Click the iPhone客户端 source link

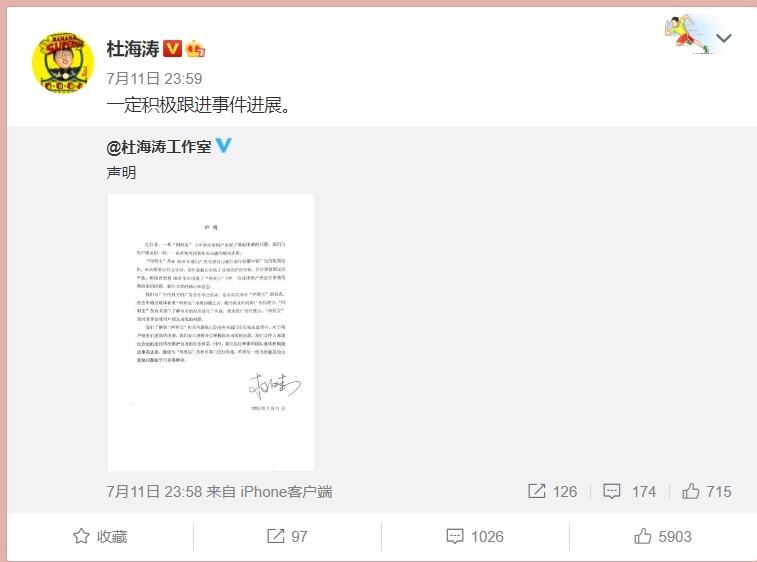click(x=286, y=492)
